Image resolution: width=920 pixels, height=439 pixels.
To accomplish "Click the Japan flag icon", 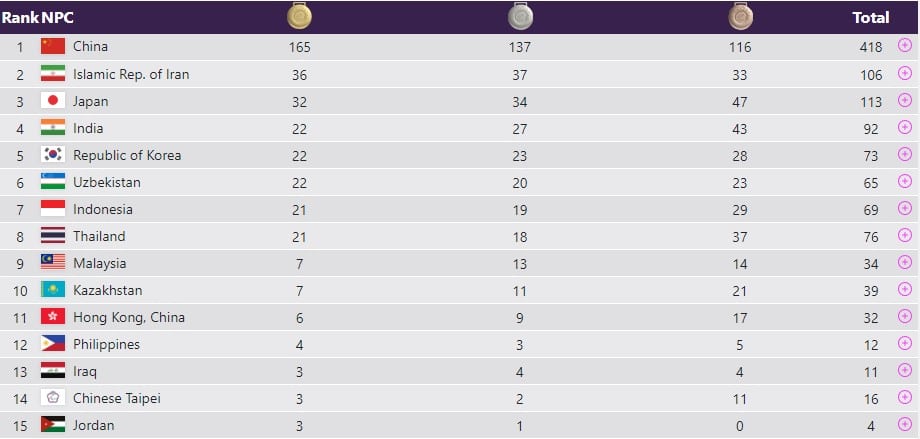I will click(x=53, y=101).
